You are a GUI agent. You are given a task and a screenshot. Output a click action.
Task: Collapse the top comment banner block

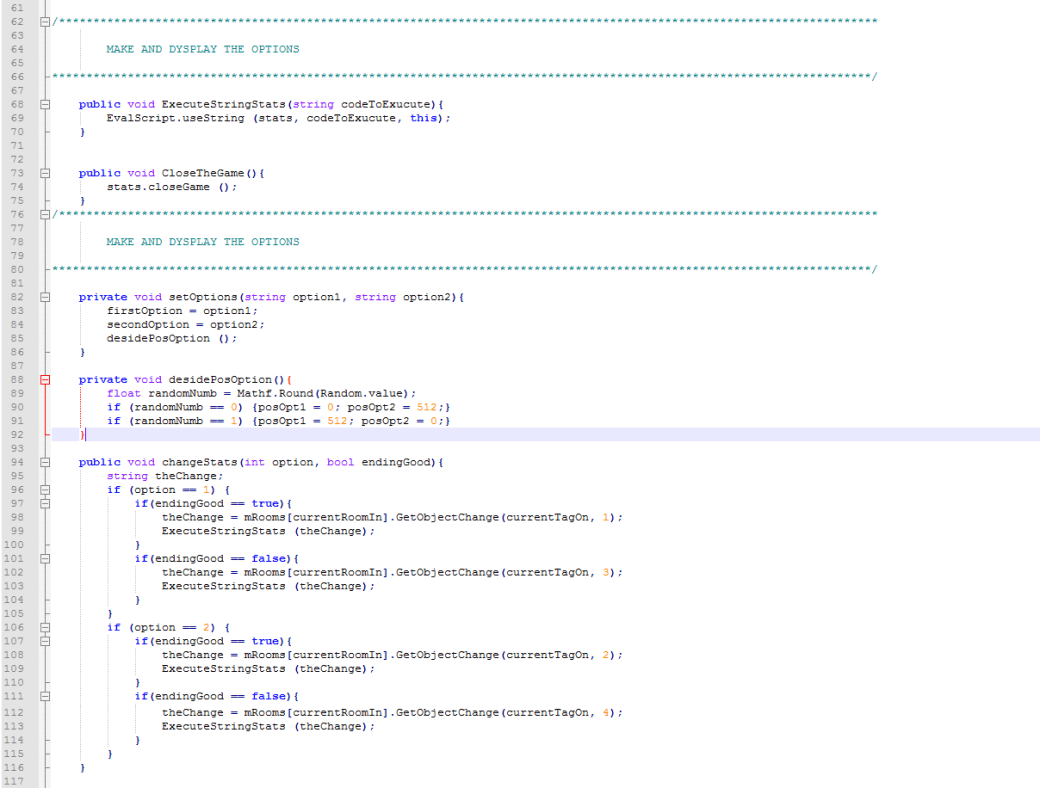[45, 20]
